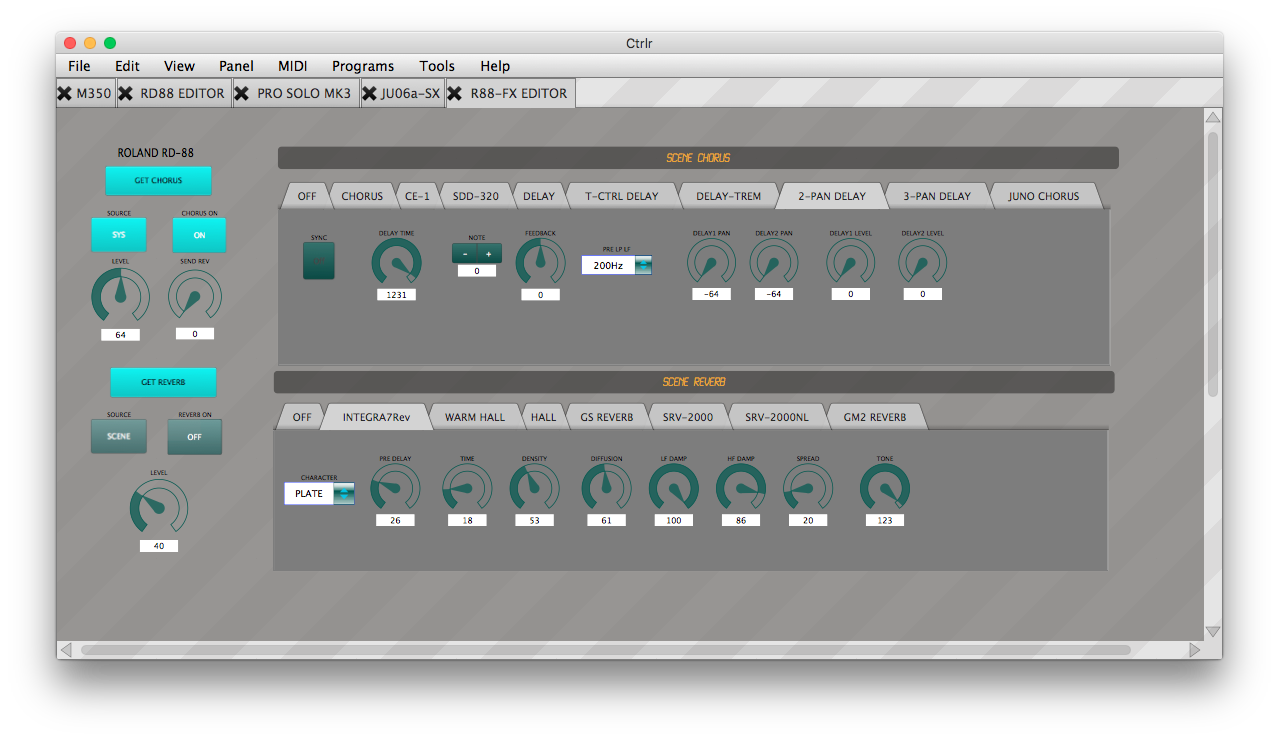Image resolution: width=1279 pixels, height=740 pixels.
Task: Open the Panel menu
Action: click(x=236, y=66)
